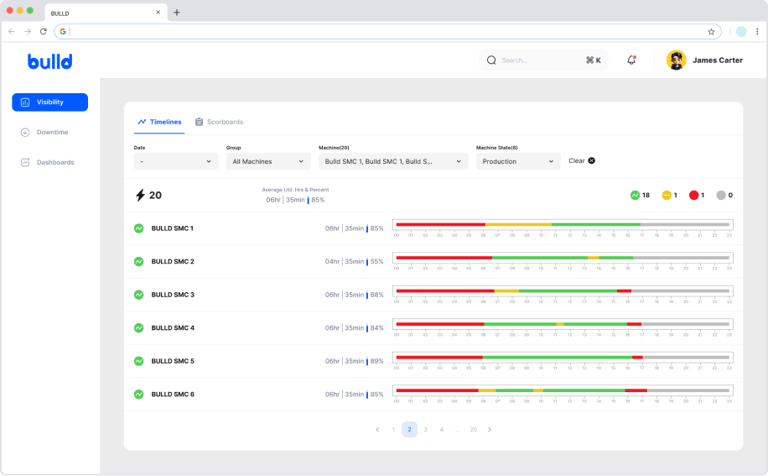768x476 pixels.
Task: Expand the Machine(20) selection dropdown
Action: click(393, 162)
